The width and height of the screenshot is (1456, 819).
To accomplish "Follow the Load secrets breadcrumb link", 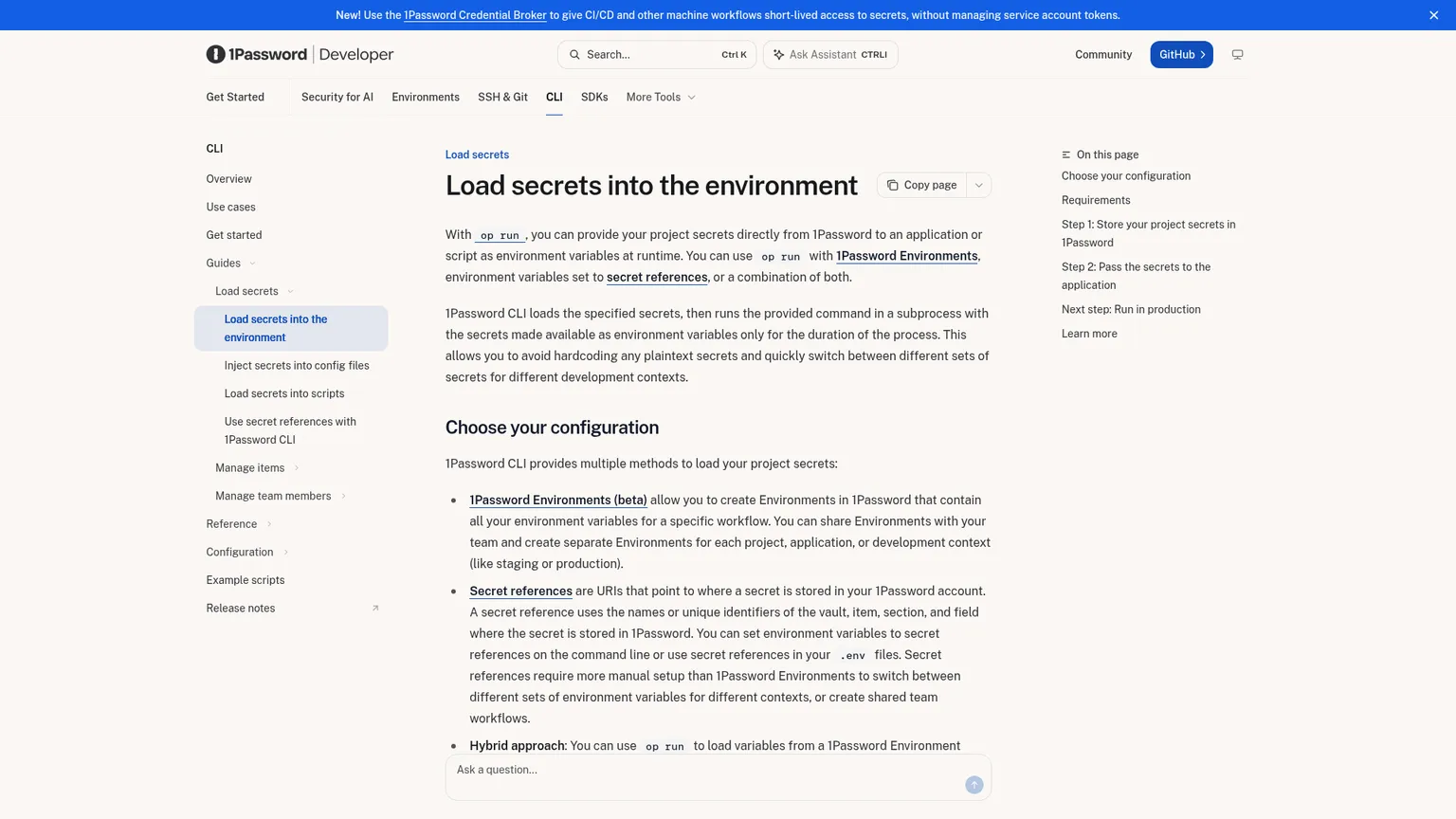I will 477,155.
